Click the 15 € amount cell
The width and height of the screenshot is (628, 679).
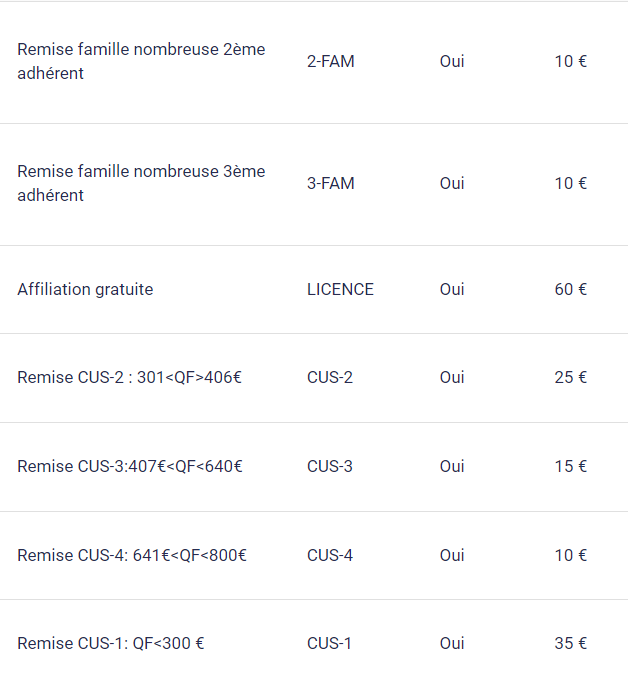570,467
